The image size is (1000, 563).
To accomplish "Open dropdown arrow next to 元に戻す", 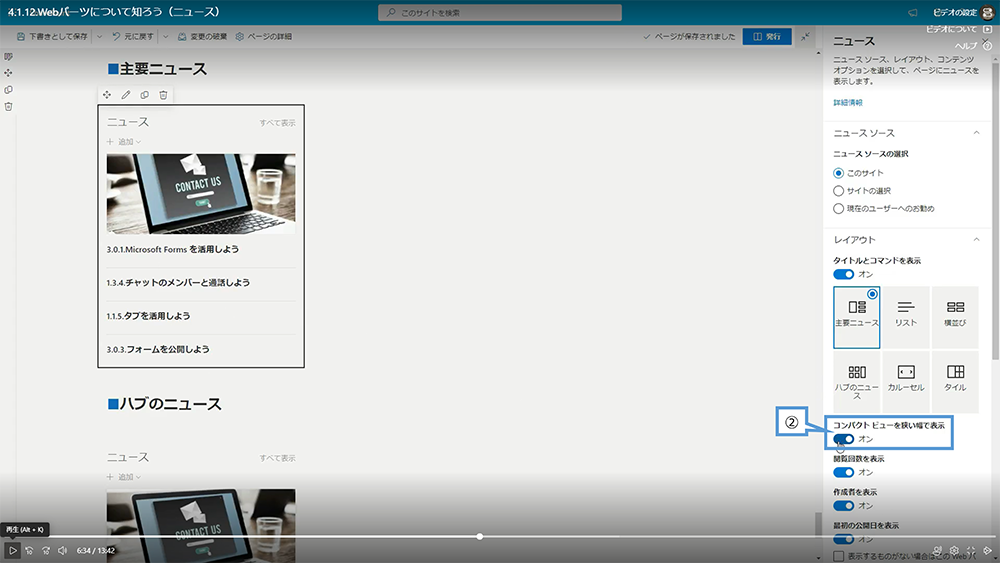I will 166,37.
